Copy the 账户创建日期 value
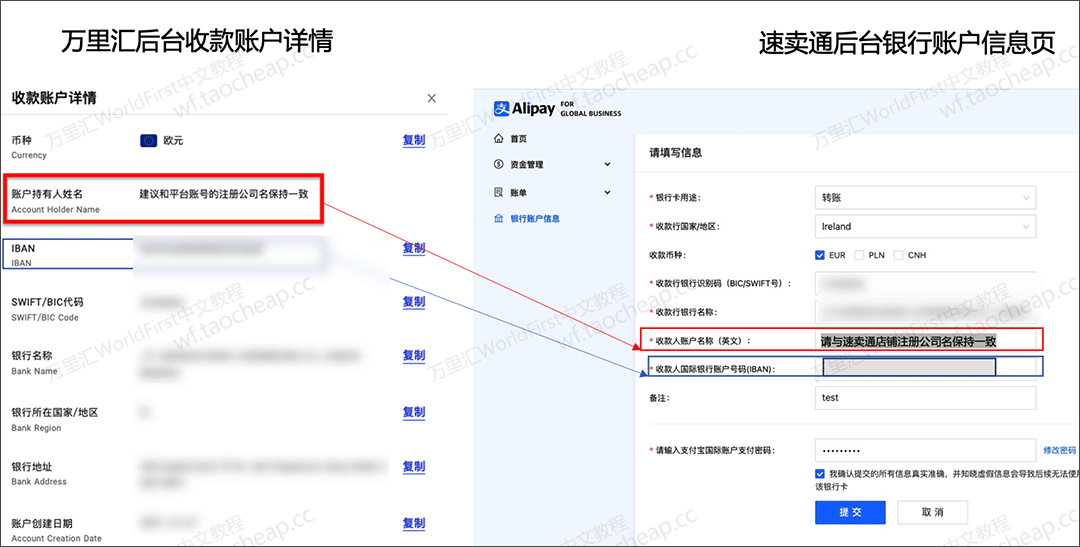 pos(414,524)
